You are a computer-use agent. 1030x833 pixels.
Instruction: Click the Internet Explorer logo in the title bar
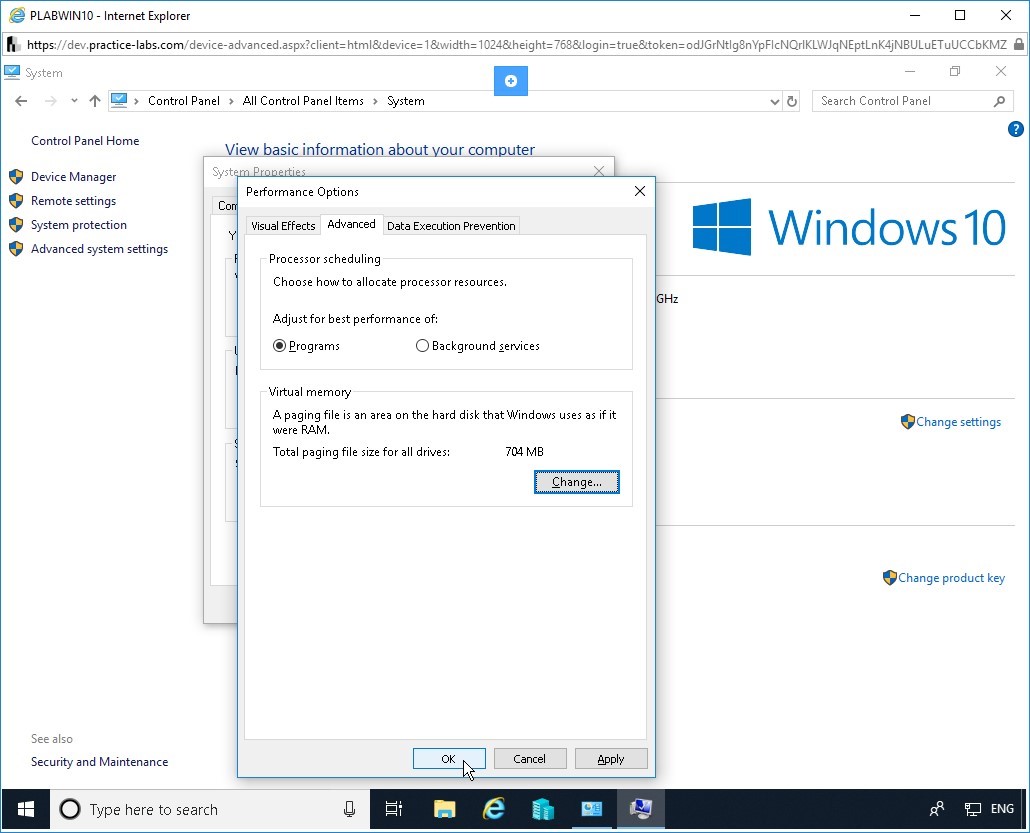[x=16, y=15]
